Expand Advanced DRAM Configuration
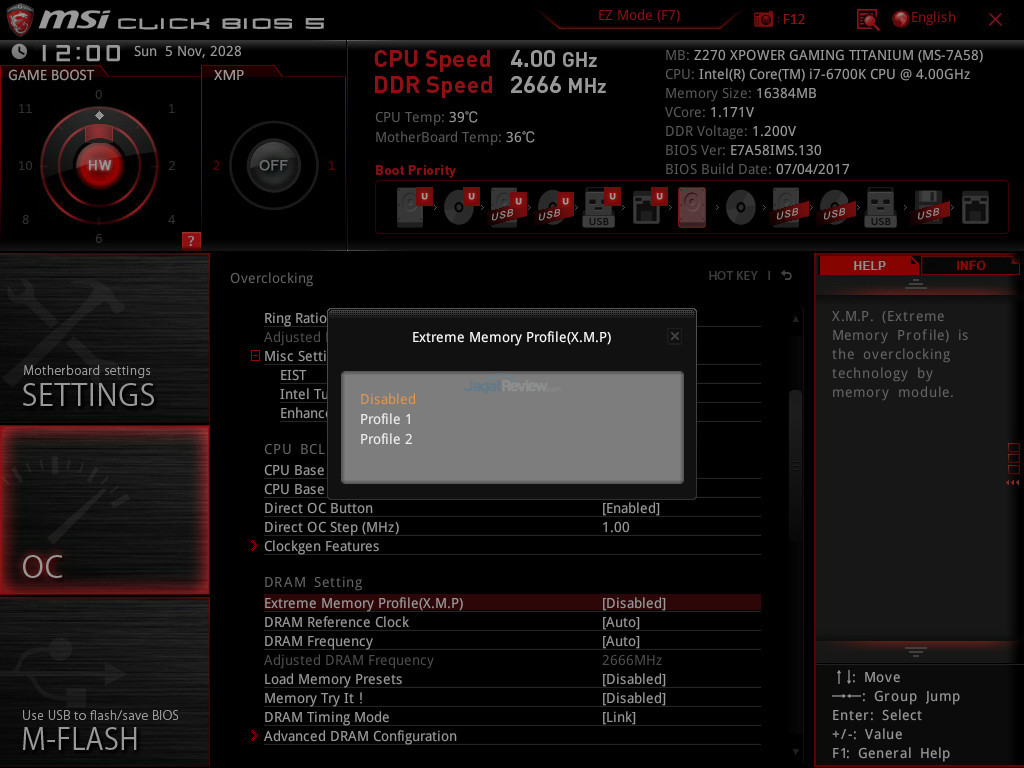 coord(360,736)
